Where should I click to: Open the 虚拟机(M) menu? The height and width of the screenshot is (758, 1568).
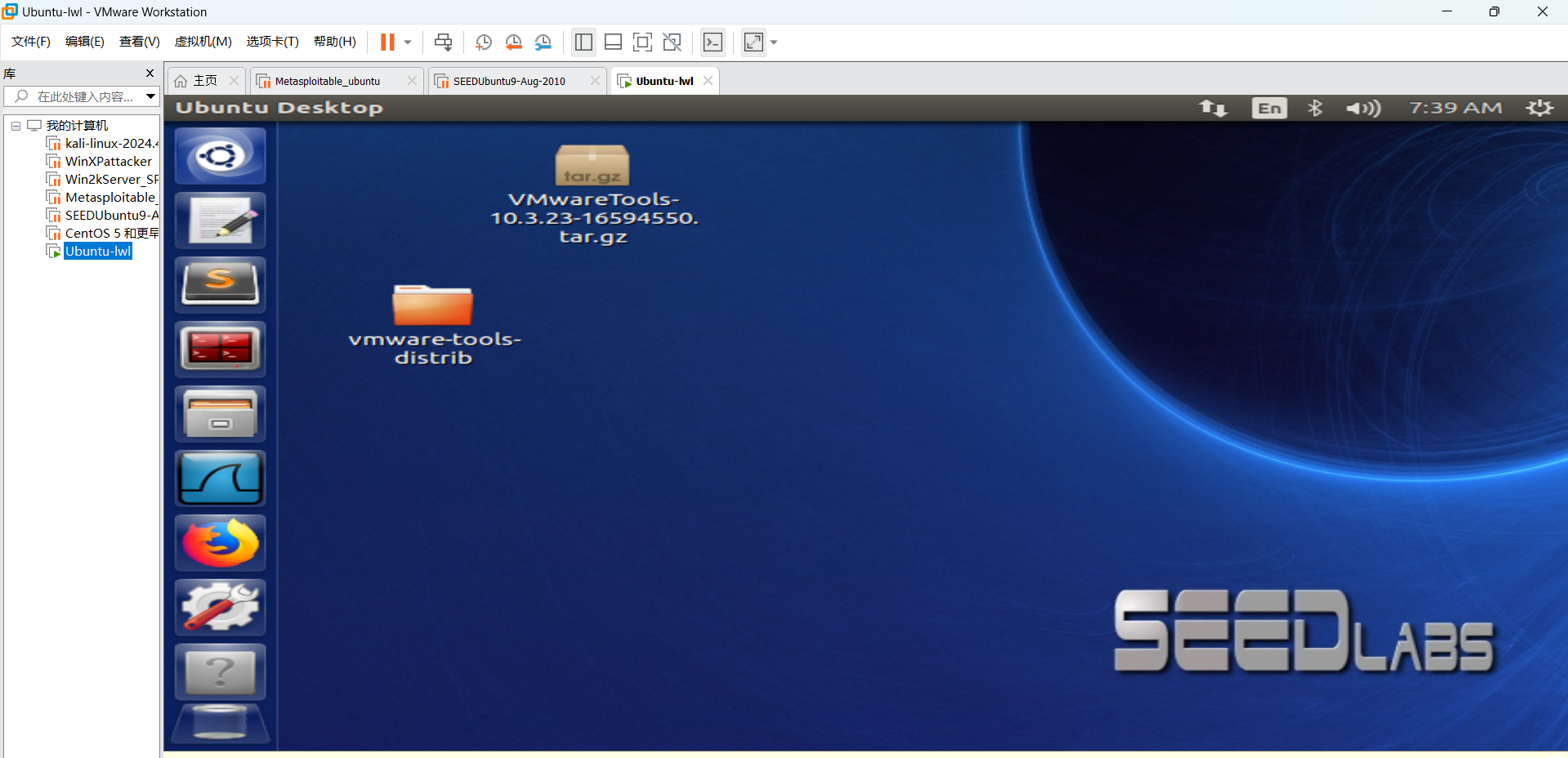click(203, 42)
